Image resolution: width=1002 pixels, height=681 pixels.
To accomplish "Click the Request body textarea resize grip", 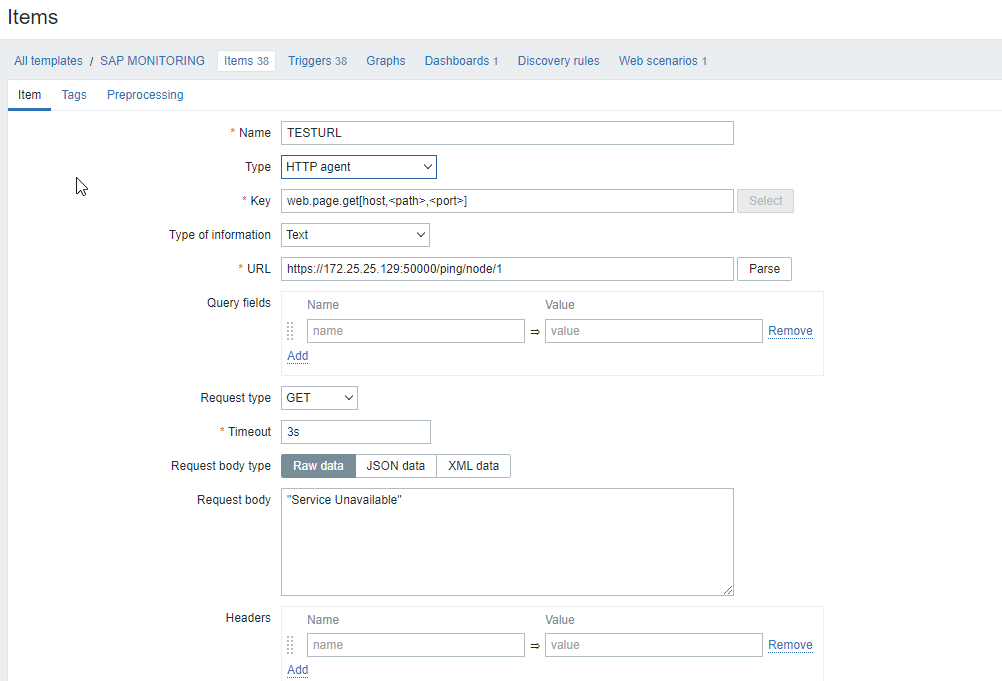I will point(728,590).
